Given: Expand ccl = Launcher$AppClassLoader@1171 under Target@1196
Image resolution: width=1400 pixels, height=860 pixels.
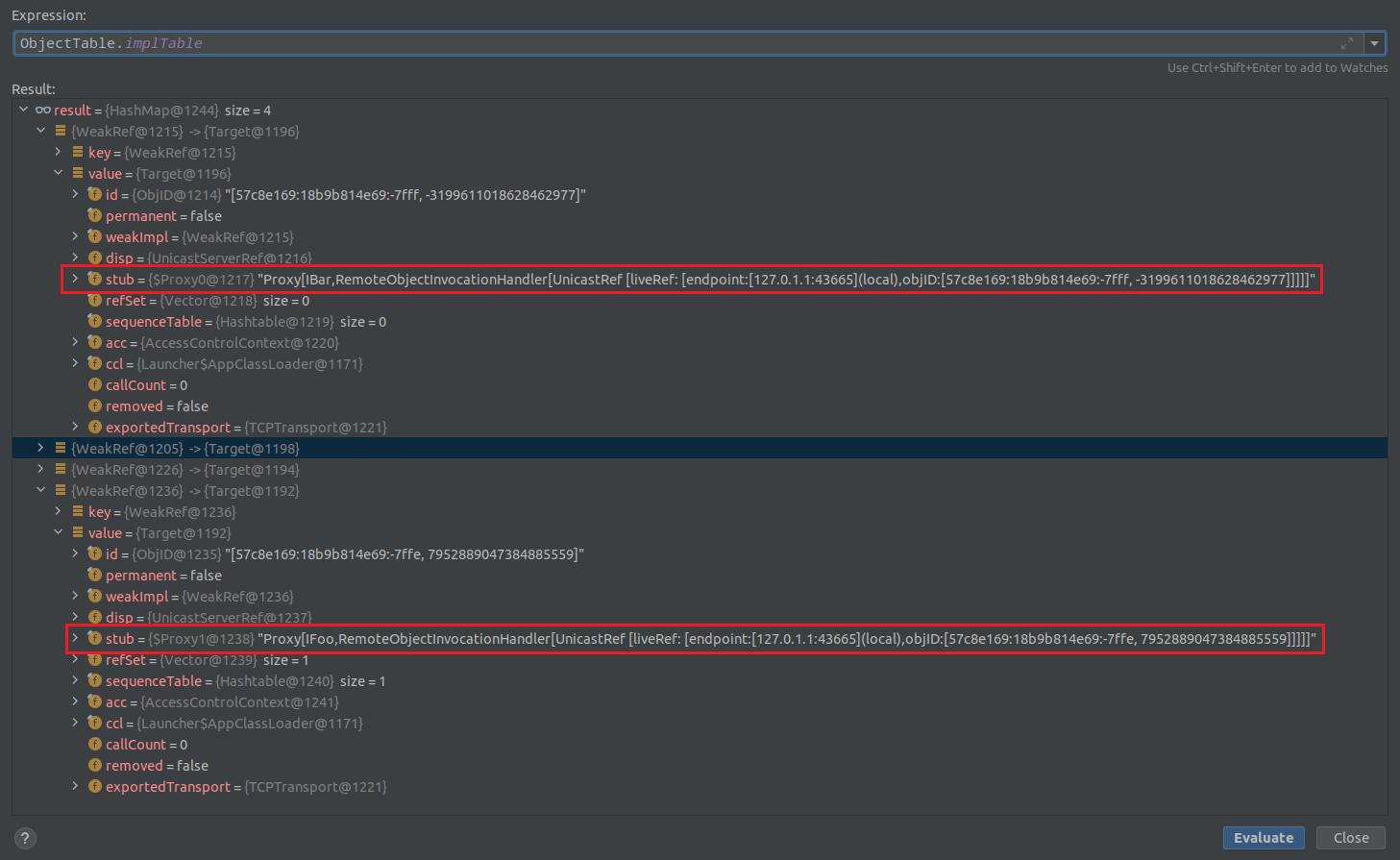Looking at the screenshot, I should [75, 363].
